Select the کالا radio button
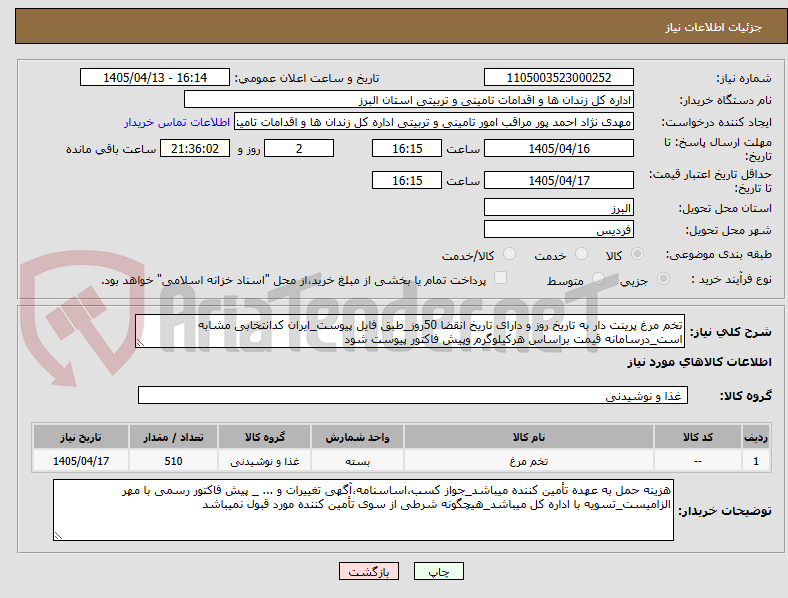 (x=637, y=254)
